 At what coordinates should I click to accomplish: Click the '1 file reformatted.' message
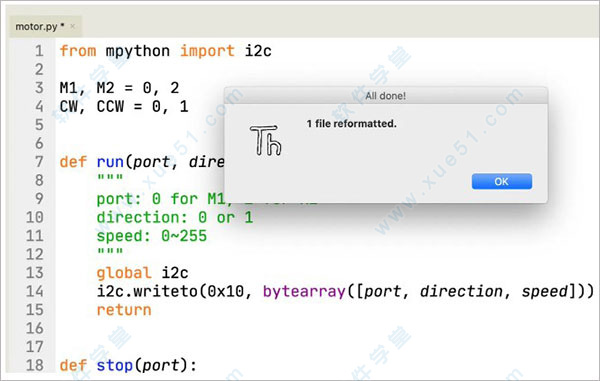click(351, 124)
